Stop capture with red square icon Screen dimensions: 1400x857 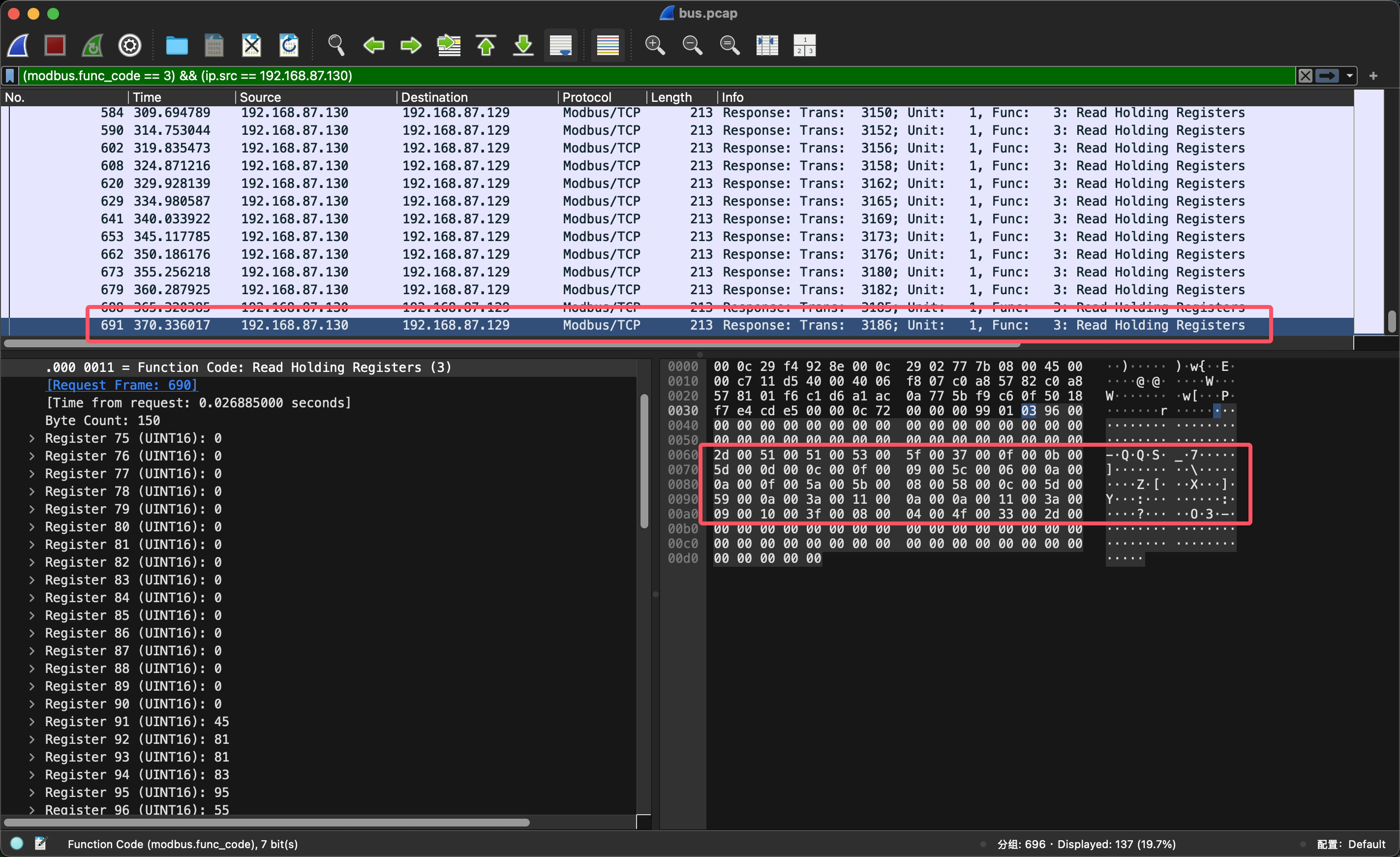click(55, 45)
